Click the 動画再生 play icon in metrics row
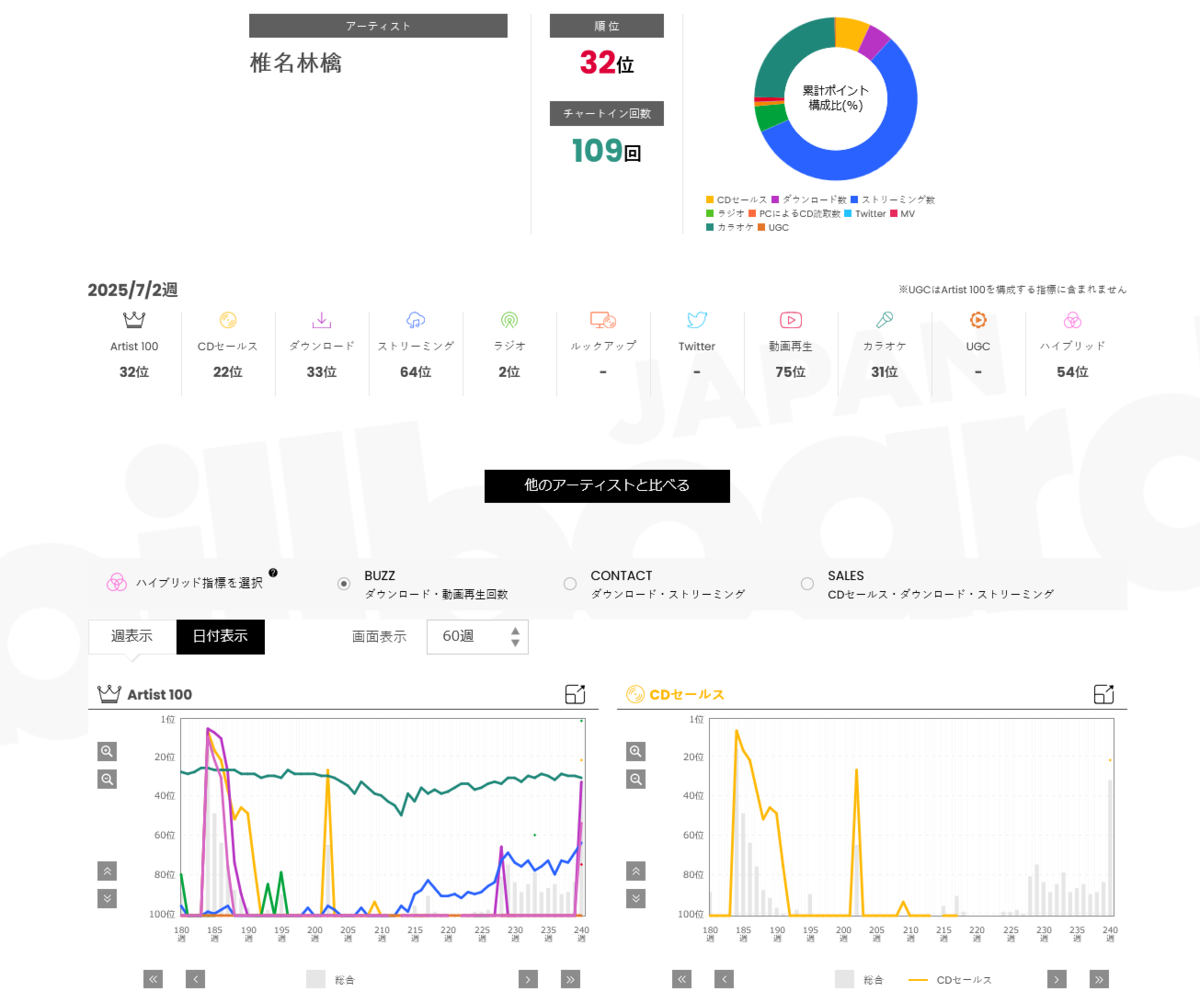 [x=791, y=320]
